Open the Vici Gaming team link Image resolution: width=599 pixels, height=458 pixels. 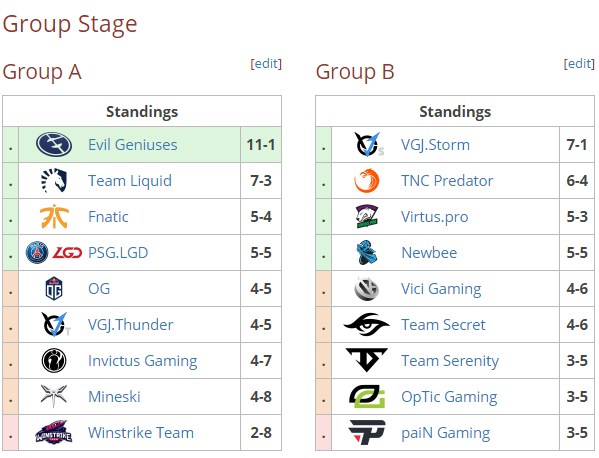pos(441,289)
